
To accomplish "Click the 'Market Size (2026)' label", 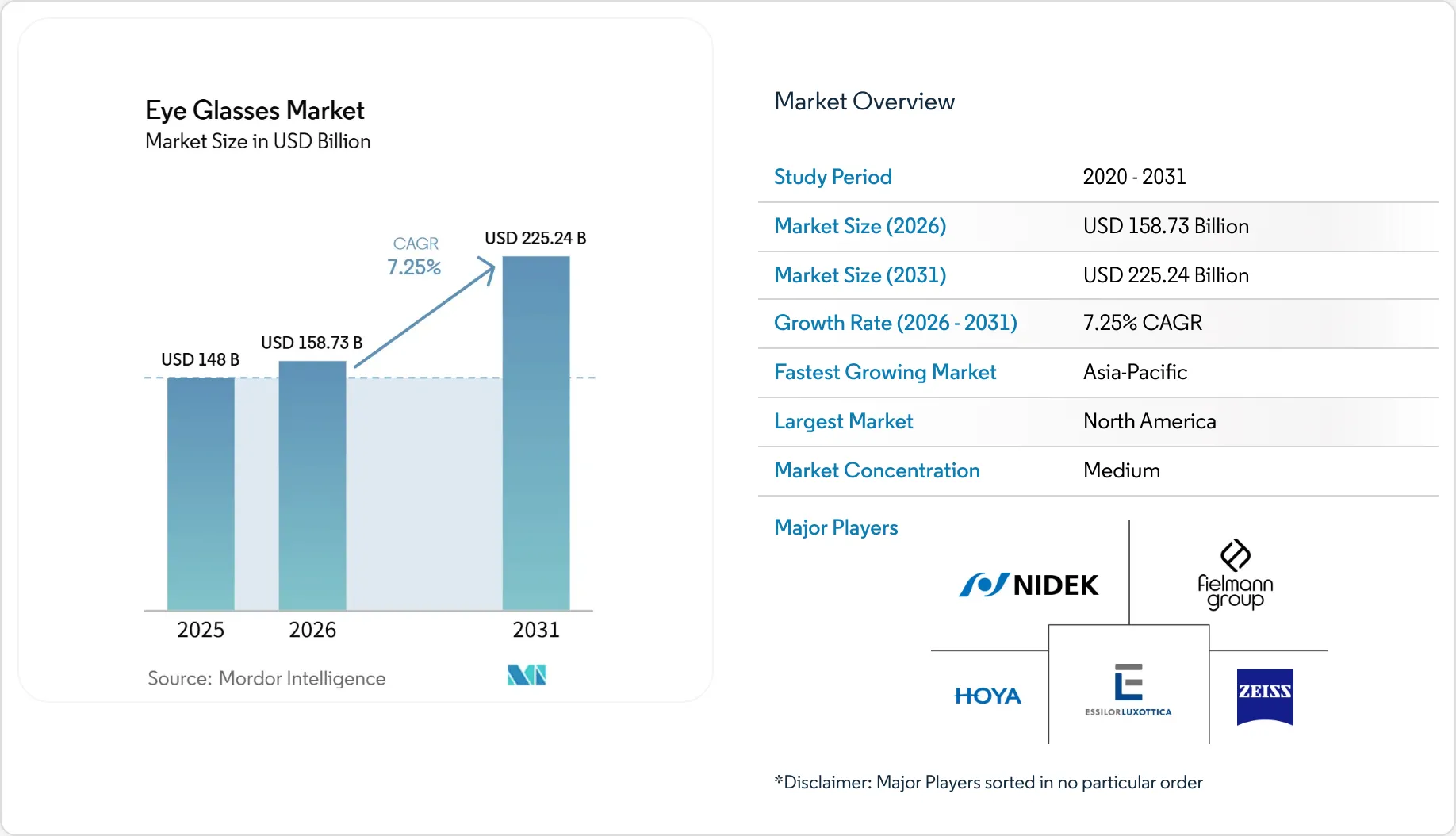I will click(x=860, y=226).
